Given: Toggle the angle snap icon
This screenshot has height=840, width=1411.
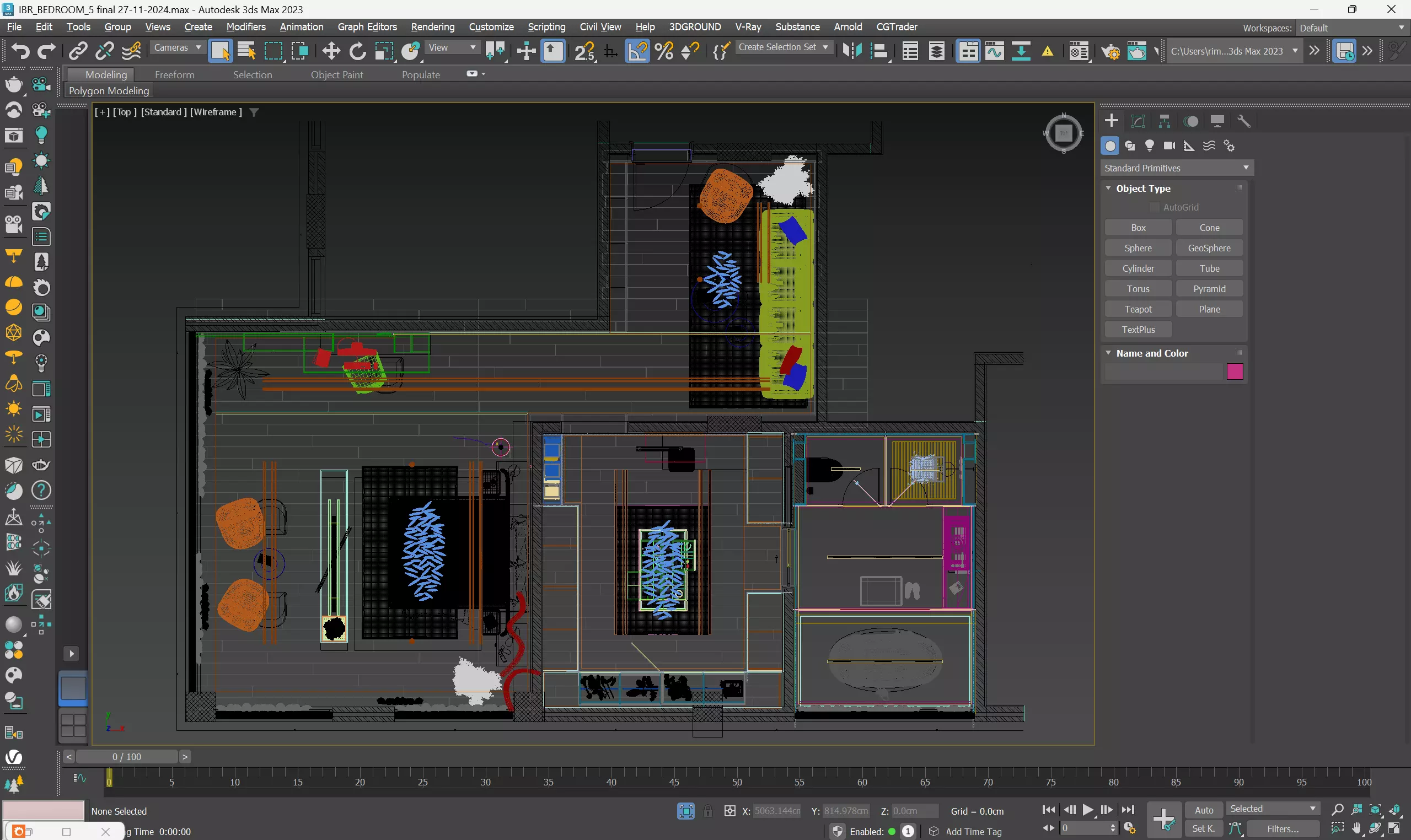Looking at the screenshot, I should pos(636,51).
